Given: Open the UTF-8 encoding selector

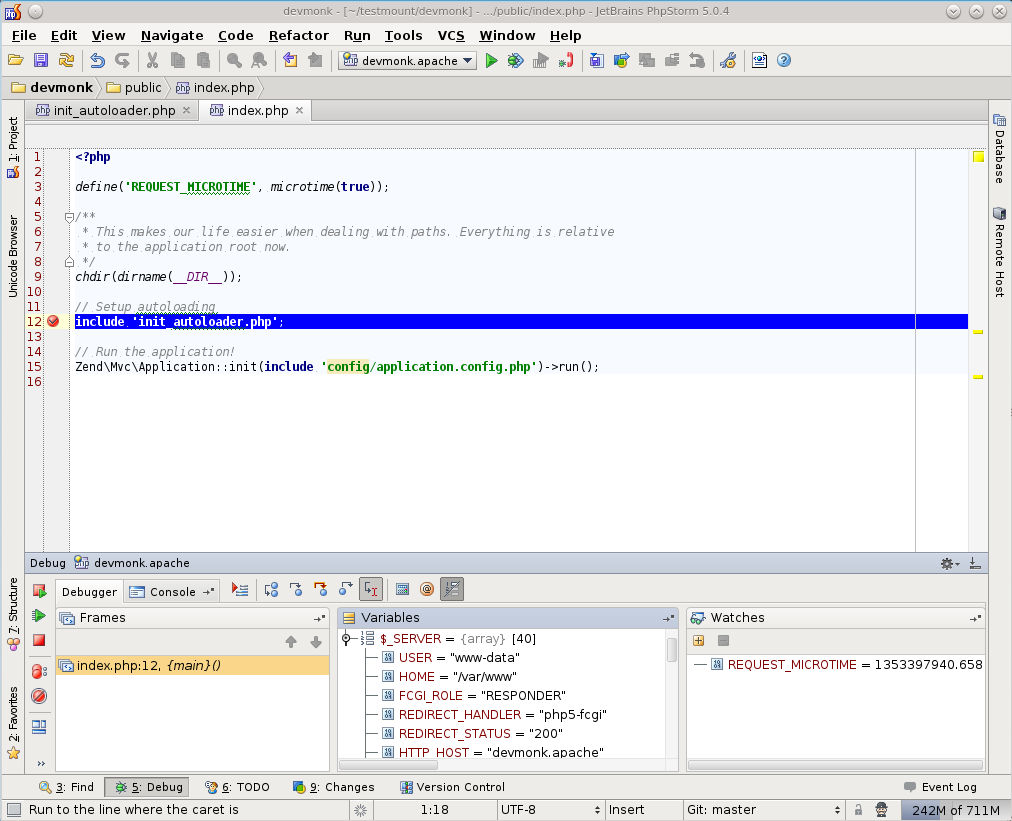Looking at the screenshot, I should tap(550, 810).
